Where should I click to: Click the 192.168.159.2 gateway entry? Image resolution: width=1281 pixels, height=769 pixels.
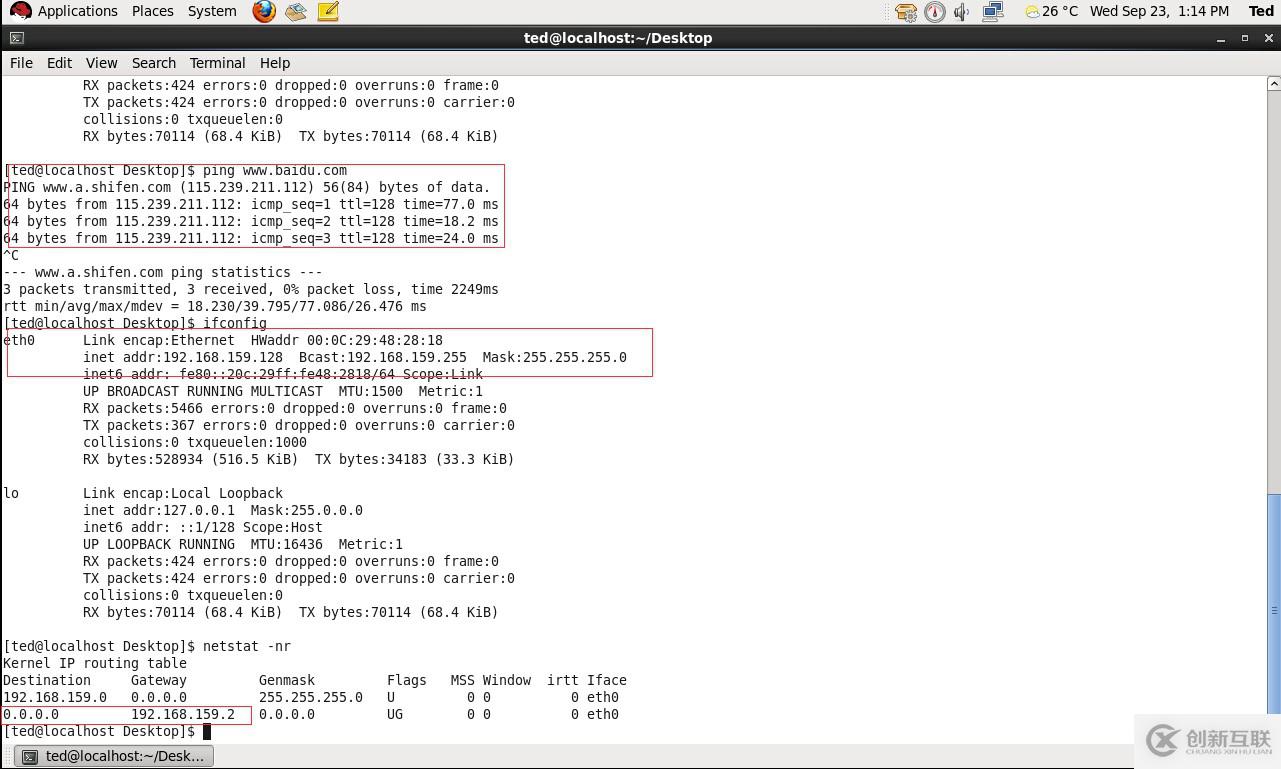(183, 714)
